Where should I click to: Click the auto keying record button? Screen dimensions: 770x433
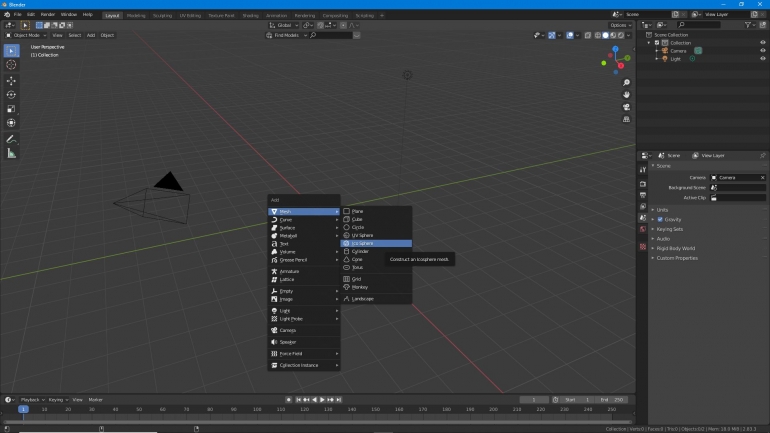[x=289, y=400]
